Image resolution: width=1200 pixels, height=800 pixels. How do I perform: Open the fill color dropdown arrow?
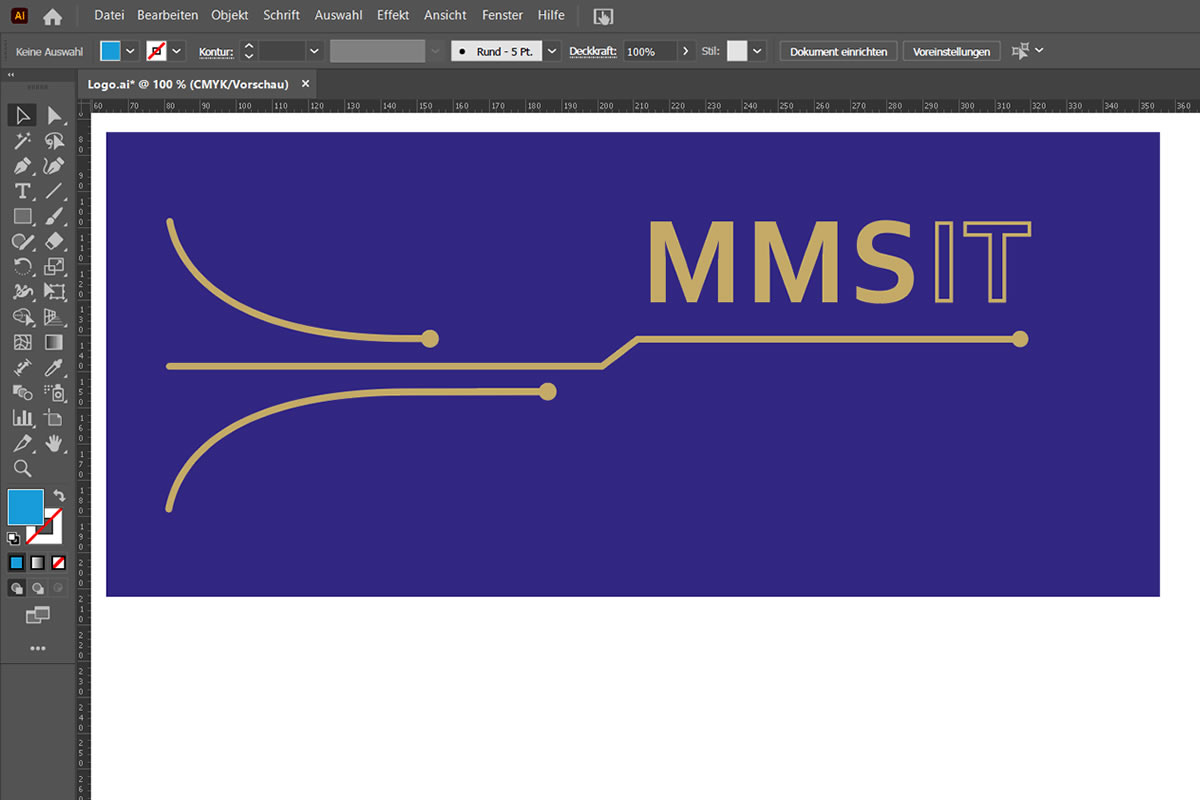[x=131, y=51]
